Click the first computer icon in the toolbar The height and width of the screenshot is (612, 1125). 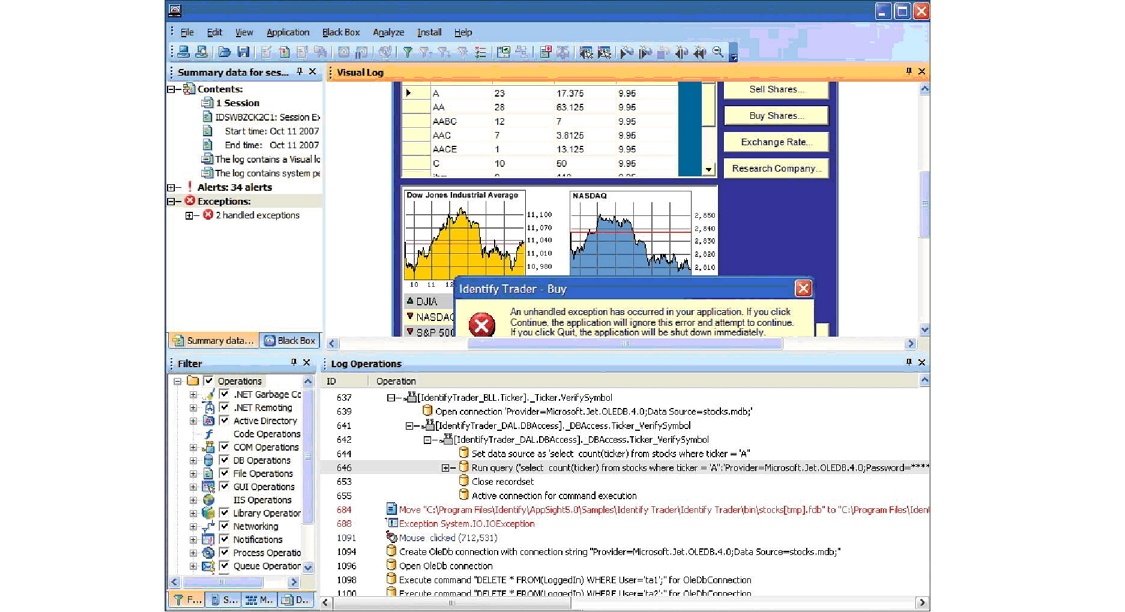(184, 52)
